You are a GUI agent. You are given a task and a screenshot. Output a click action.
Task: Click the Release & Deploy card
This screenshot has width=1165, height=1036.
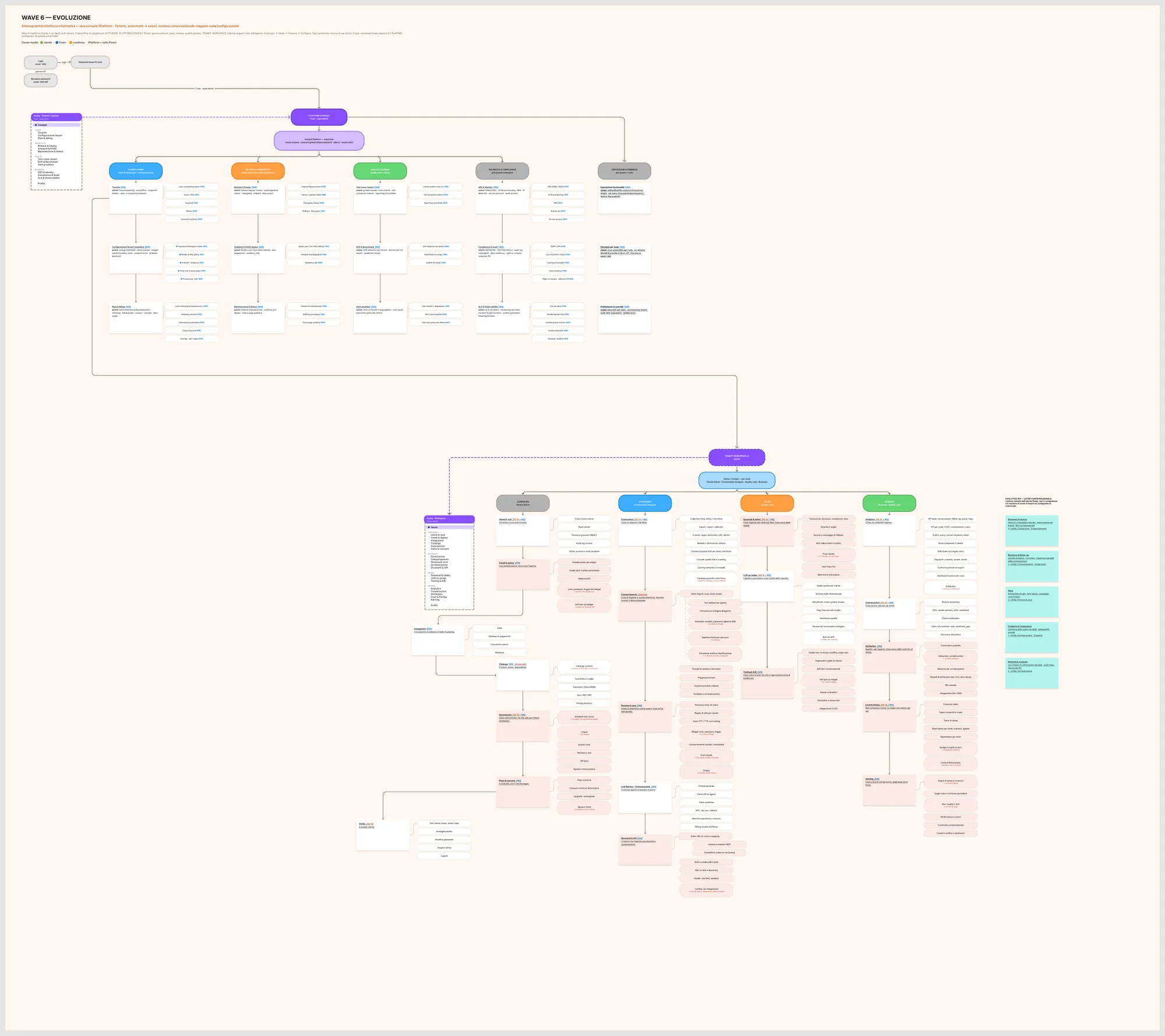tap(258, 199)
